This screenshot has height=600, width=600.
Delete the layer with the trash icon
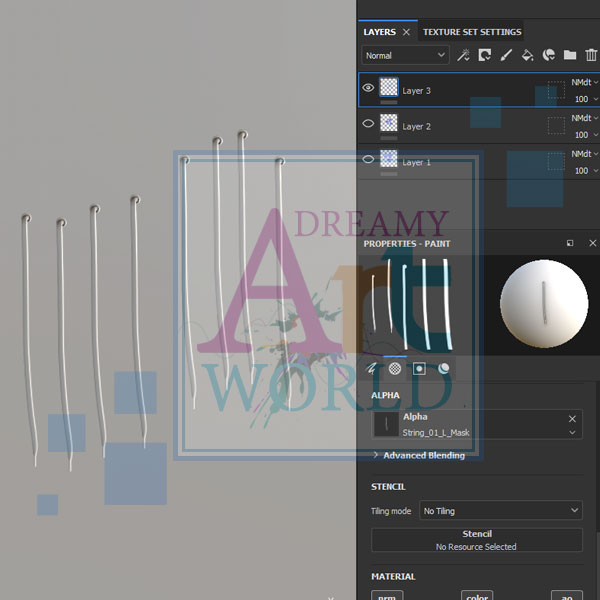pos(591,56)
